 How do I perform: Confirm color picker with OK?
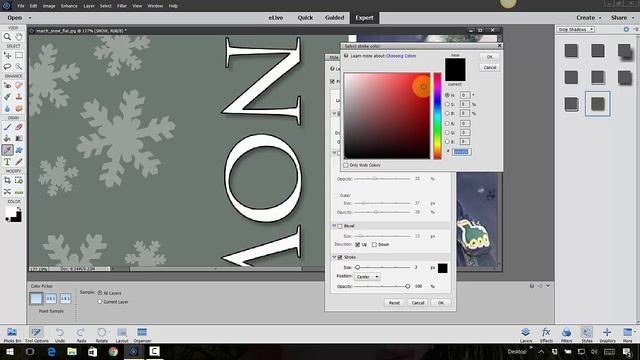(x=489, y=57)
